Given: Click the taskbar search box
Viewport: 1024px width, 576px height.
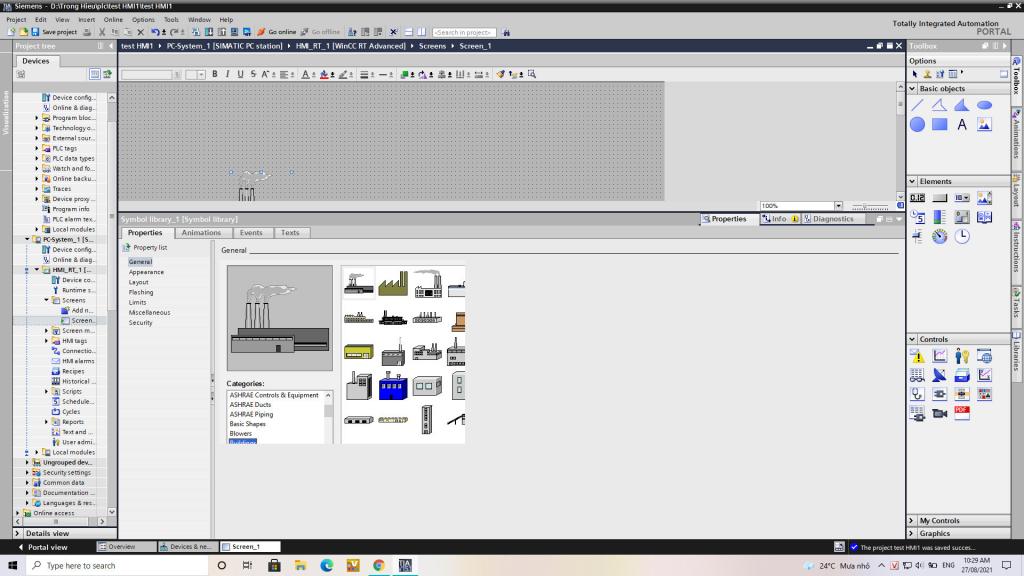Looking at the screenshot, I should [118, 565].
